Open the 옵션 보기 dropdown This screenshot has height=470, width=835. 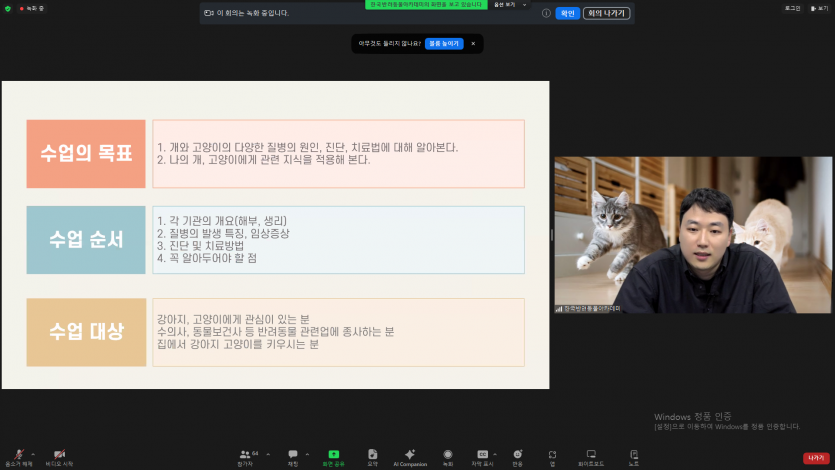click(x=510, y=5)
